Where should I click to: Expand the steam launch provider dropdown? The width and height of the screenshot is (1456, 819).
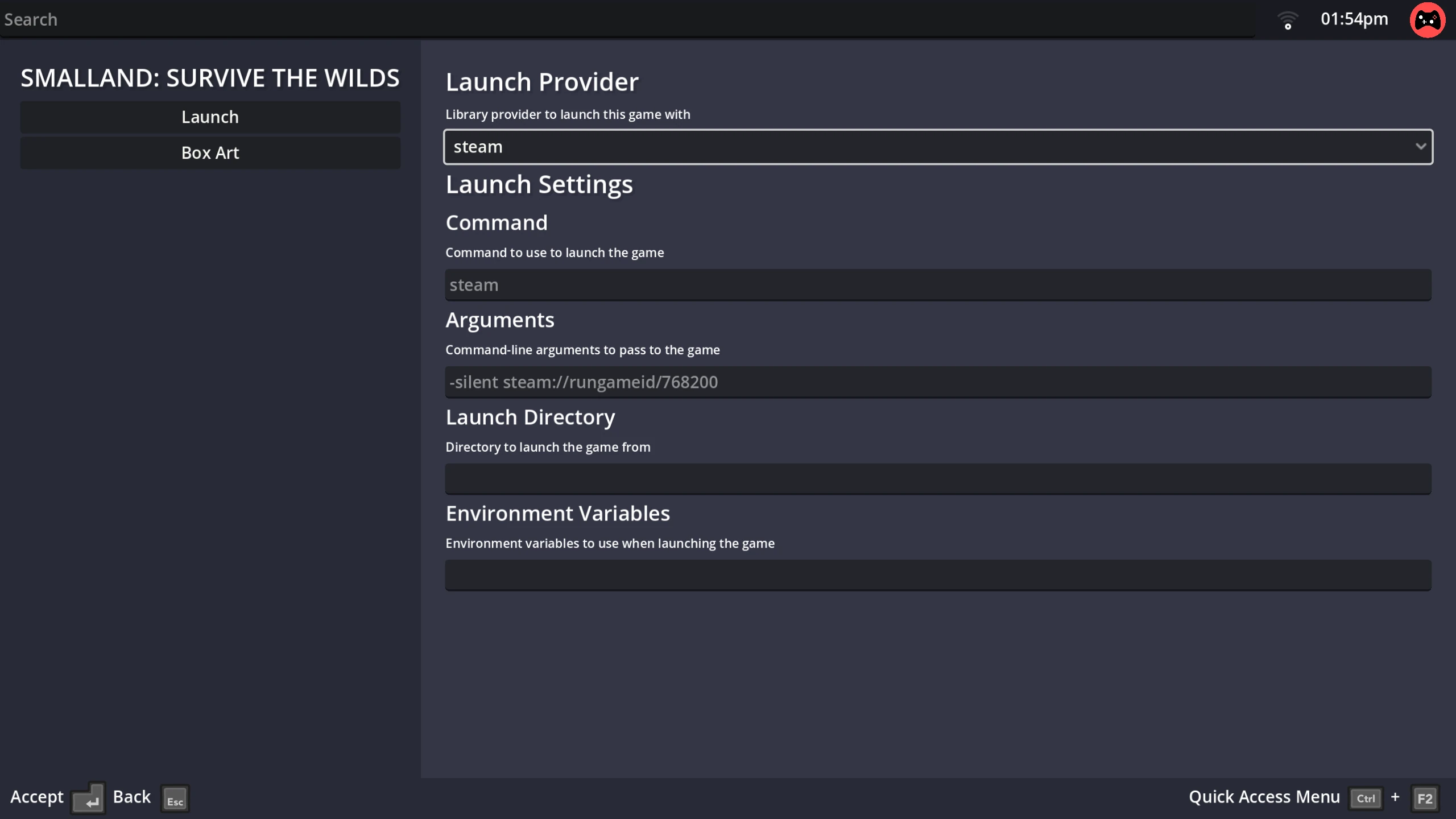(x=938, y=147)
